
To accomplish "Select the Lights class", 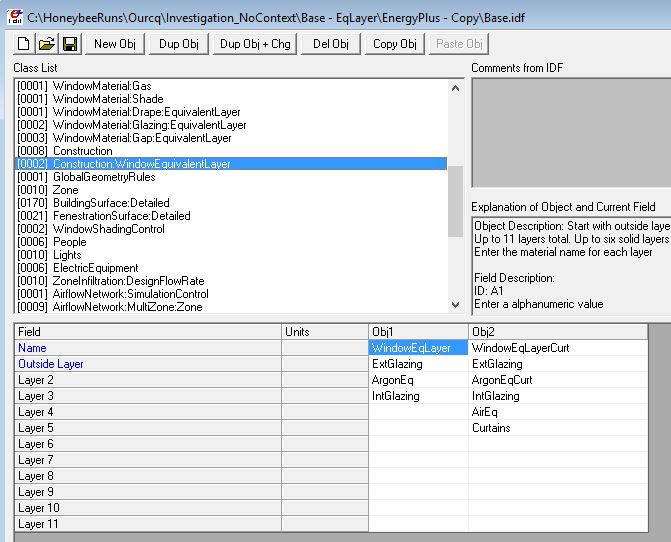I will (x=231, y=255).
